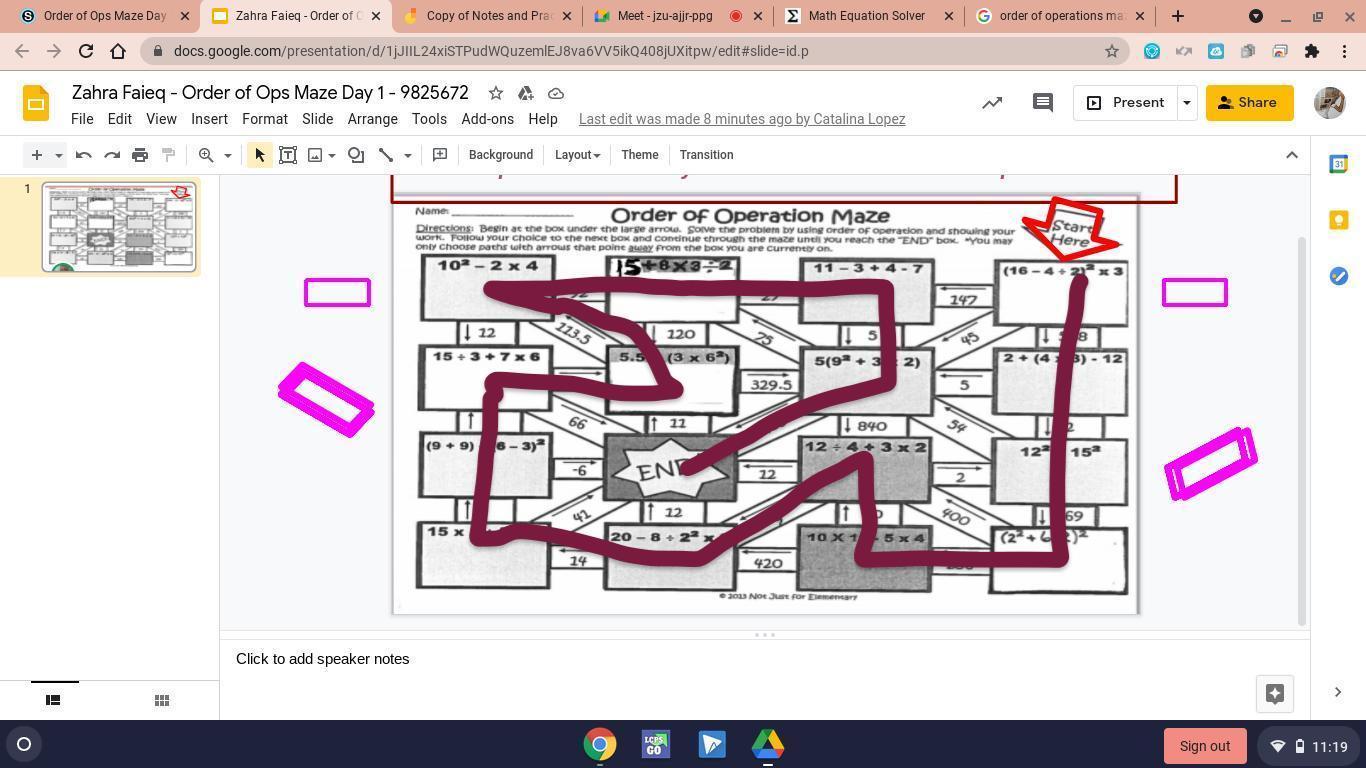Image resolution: width=1366 pixels, height=768 pixels.
Task: Open the Google Slides home logo
Action: [36, 103]
